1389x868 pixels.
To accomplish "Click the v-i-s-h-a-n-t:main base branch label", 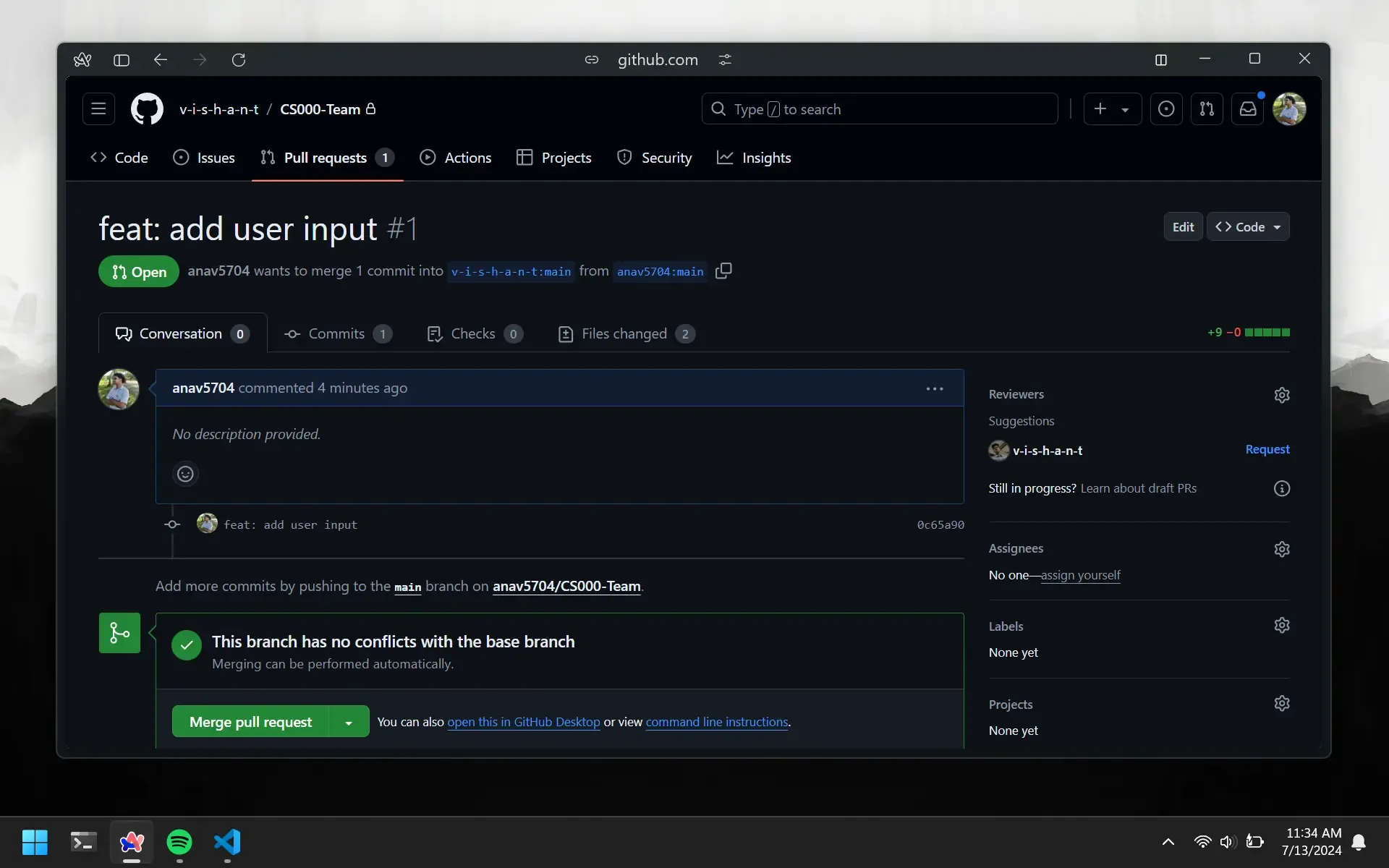I will point(511,271).
